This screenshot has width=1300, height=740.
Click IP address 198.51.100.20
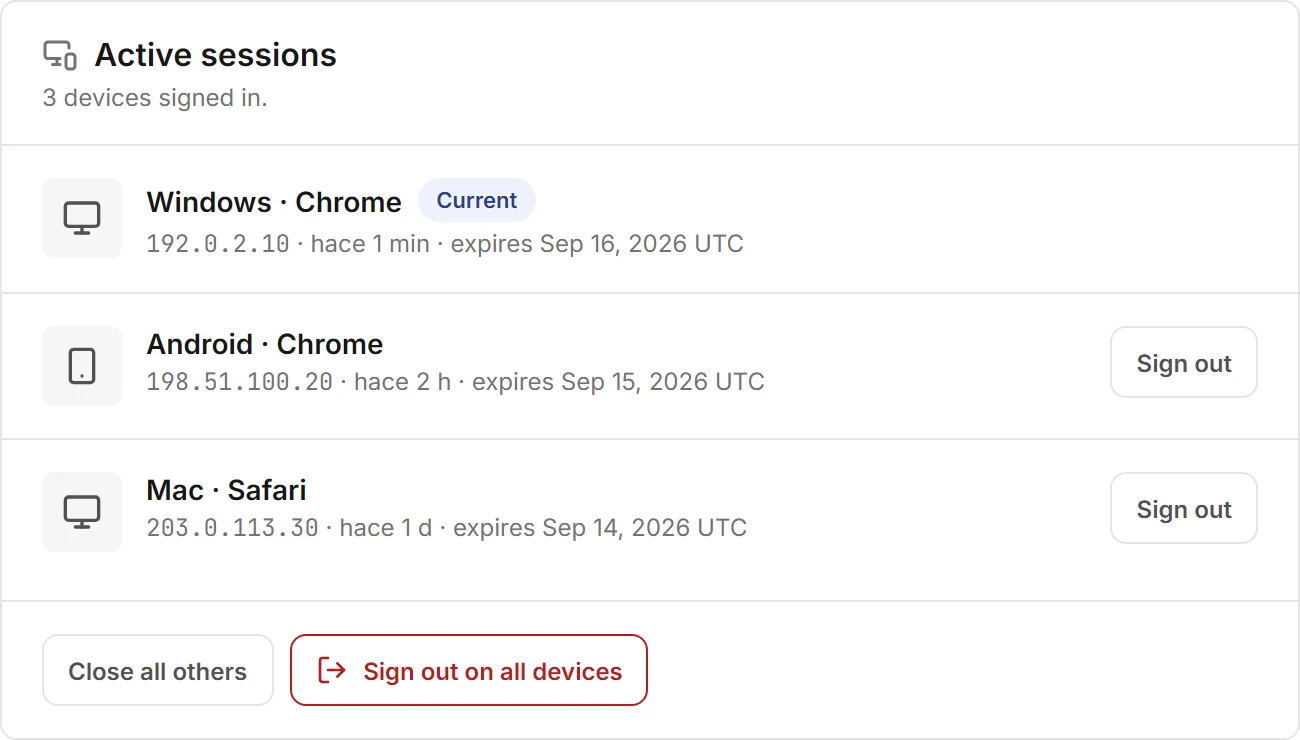pyautogui.click(x=240, y=382)
